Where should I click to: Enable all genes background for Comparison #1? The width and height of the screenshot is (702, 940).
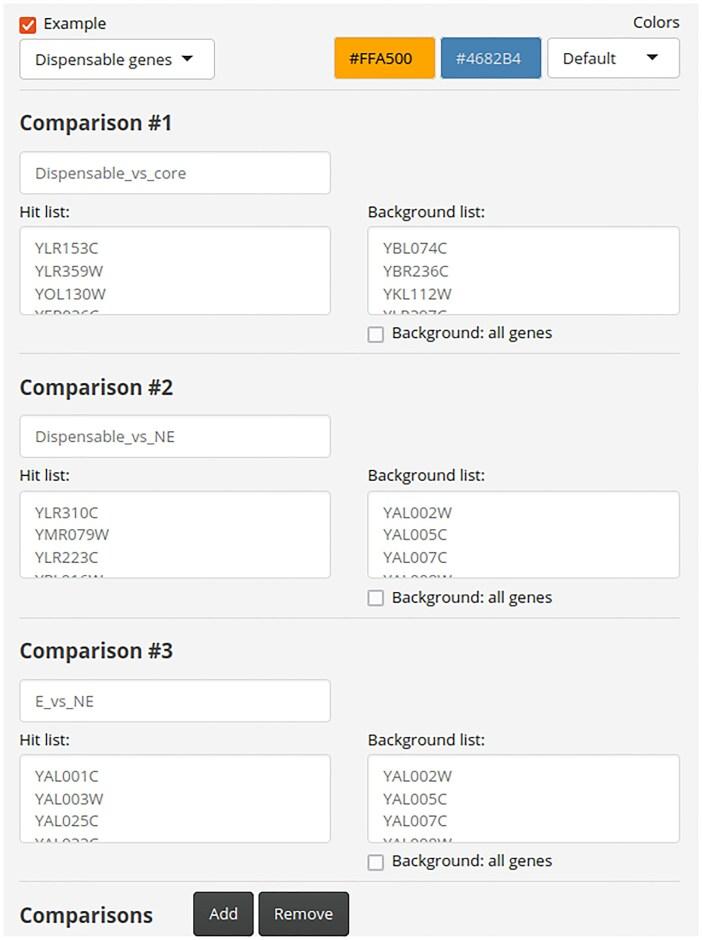click(376, 334)
